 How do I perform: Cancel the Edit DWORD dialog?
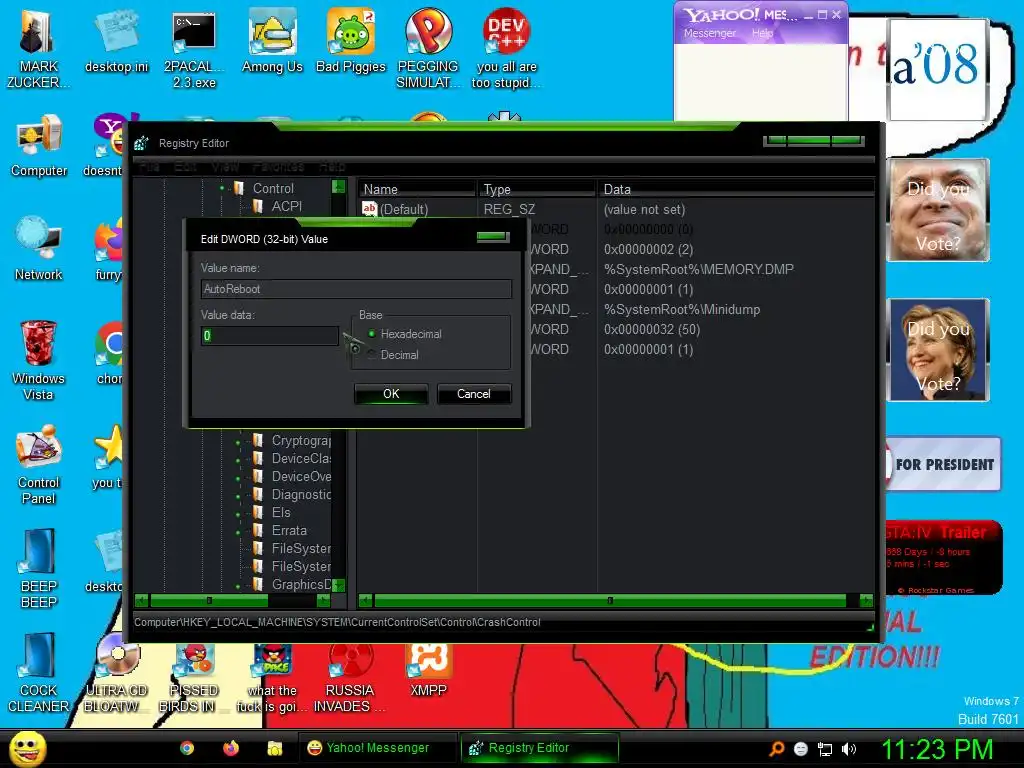click(473, 394)
